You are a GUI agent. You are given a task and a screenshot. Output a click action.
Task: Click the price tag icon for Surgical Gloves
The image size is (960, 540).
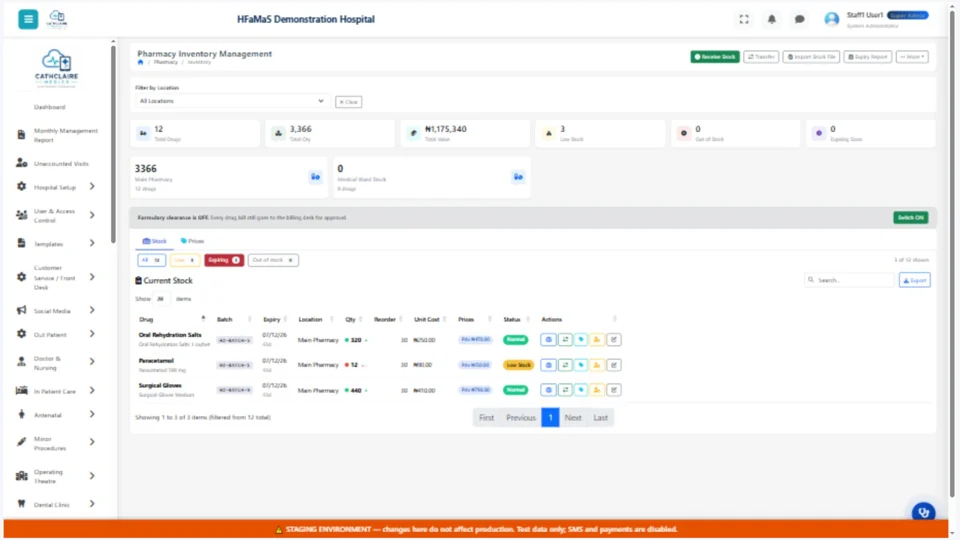click(x=580, y=390)
